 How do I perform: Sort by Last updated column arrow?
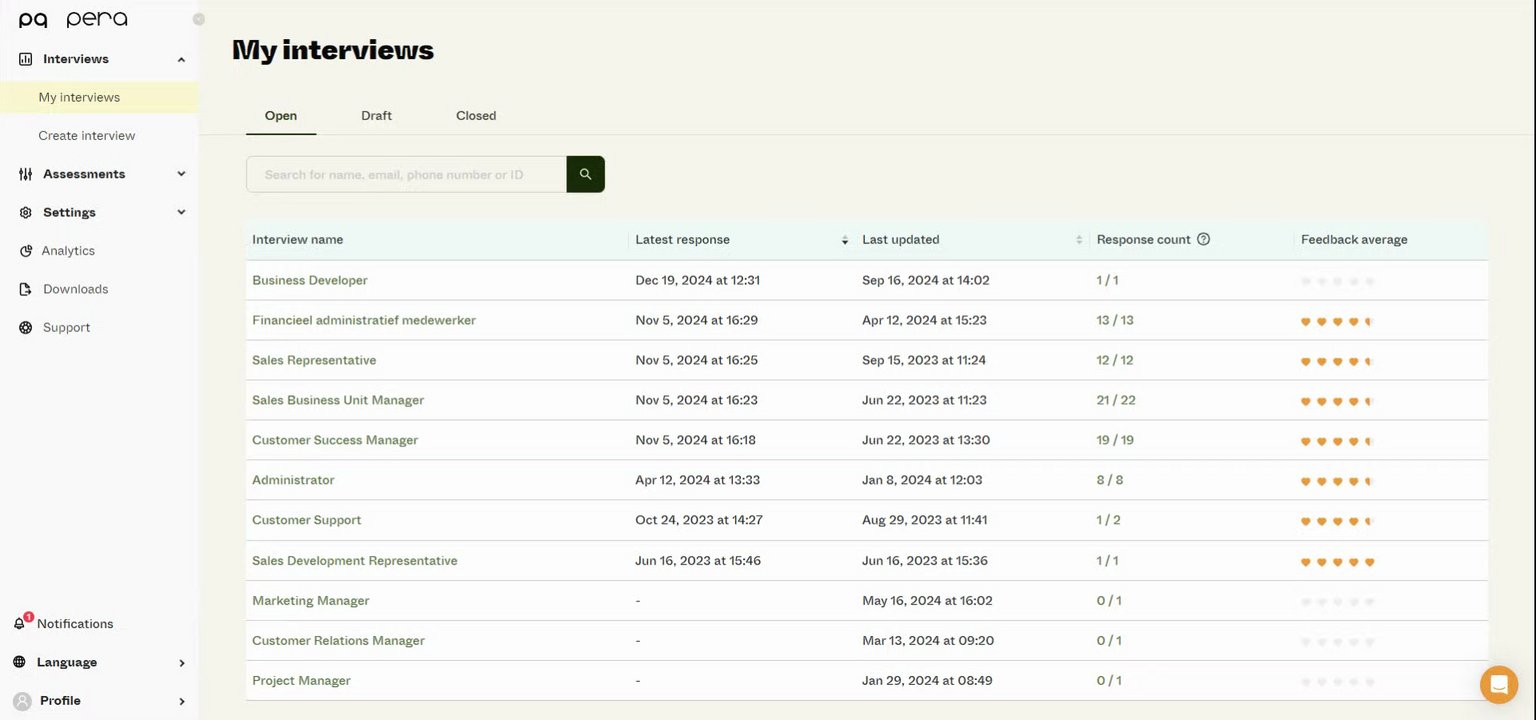coord(1079,240)
